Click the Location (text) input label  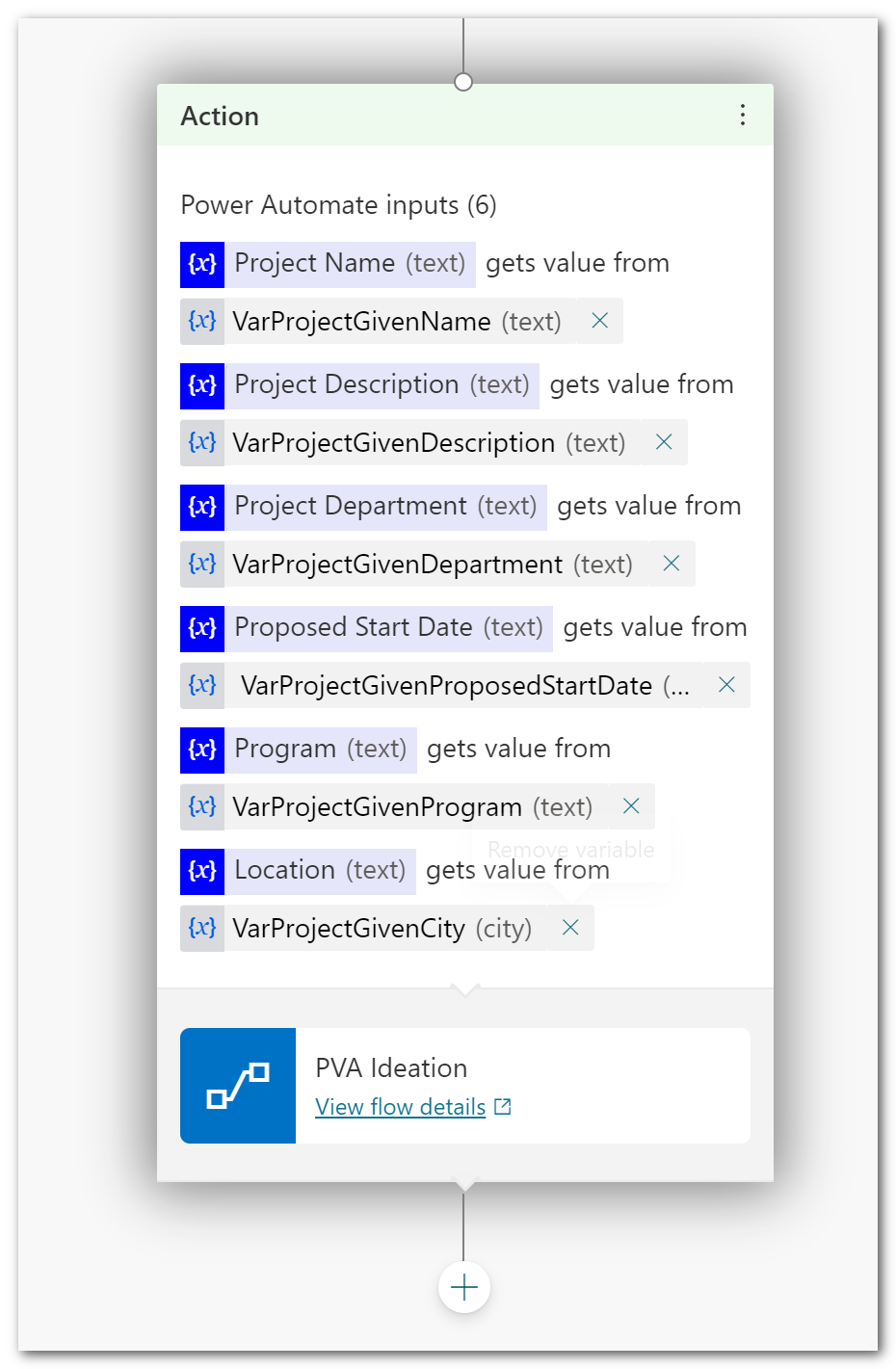320,871
